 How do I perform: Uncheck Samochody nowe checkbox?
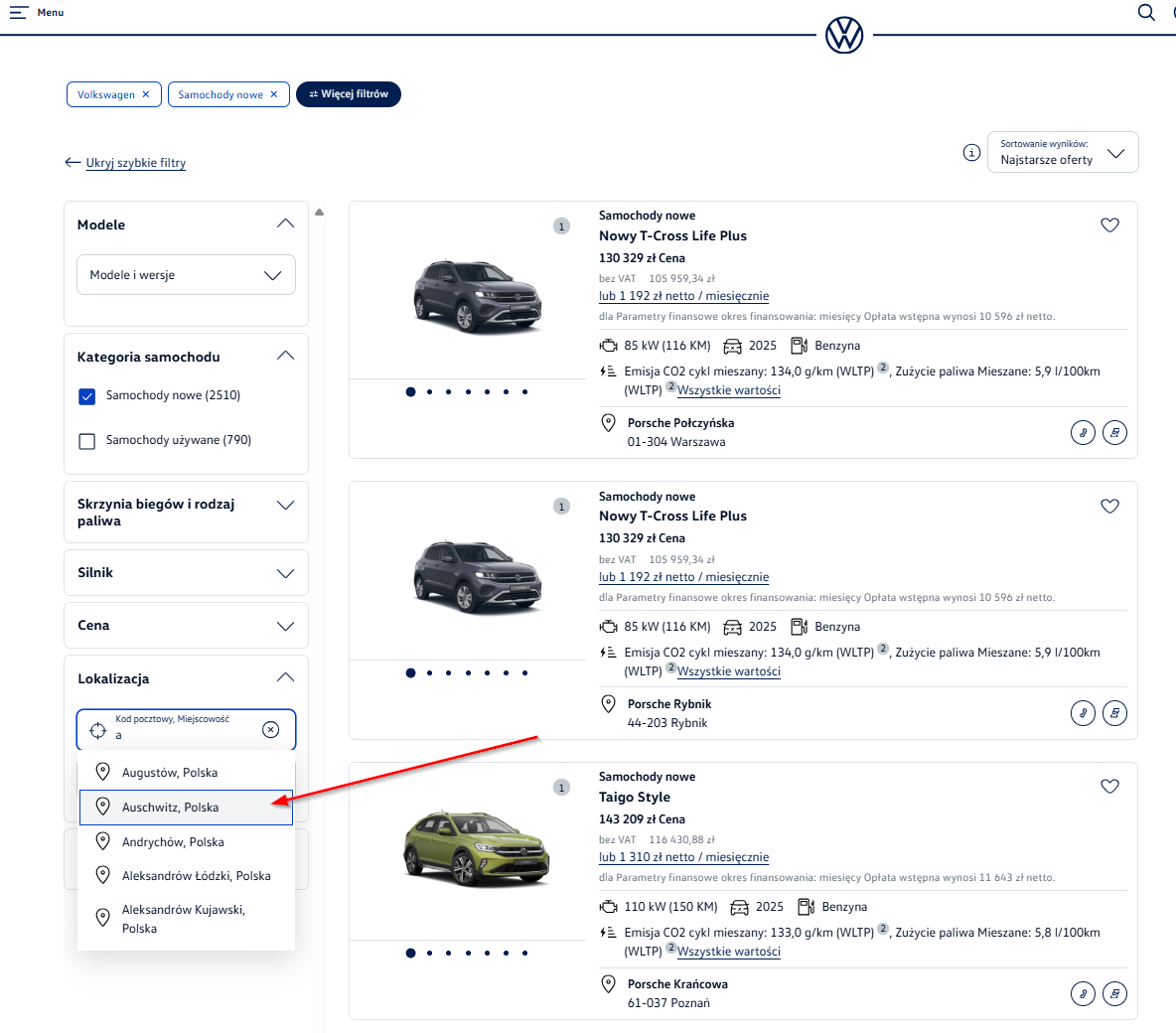pos(87,396)
